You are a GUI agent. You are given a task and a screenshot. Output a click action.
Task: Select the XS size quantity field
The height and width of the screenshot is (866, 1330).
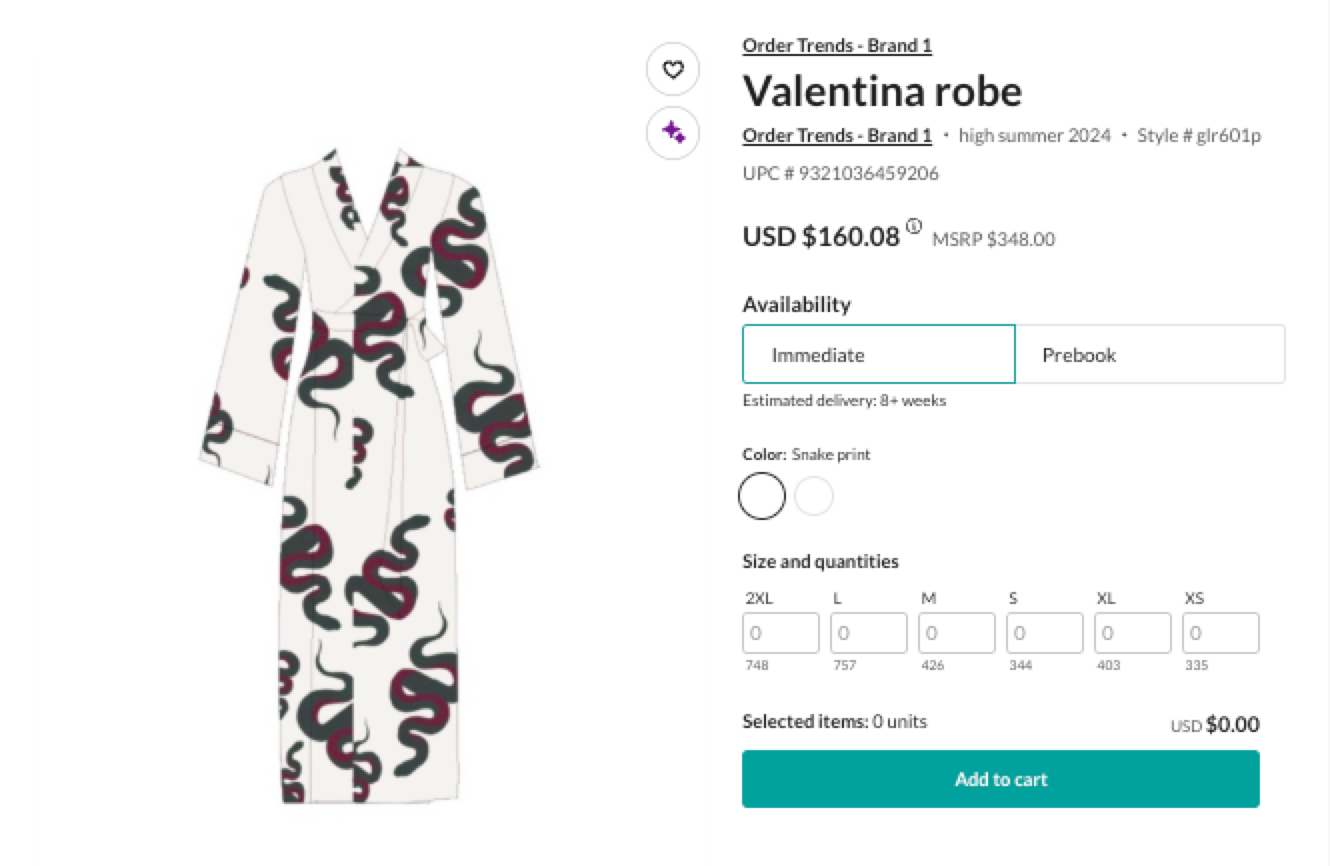tap(1220, 632)
